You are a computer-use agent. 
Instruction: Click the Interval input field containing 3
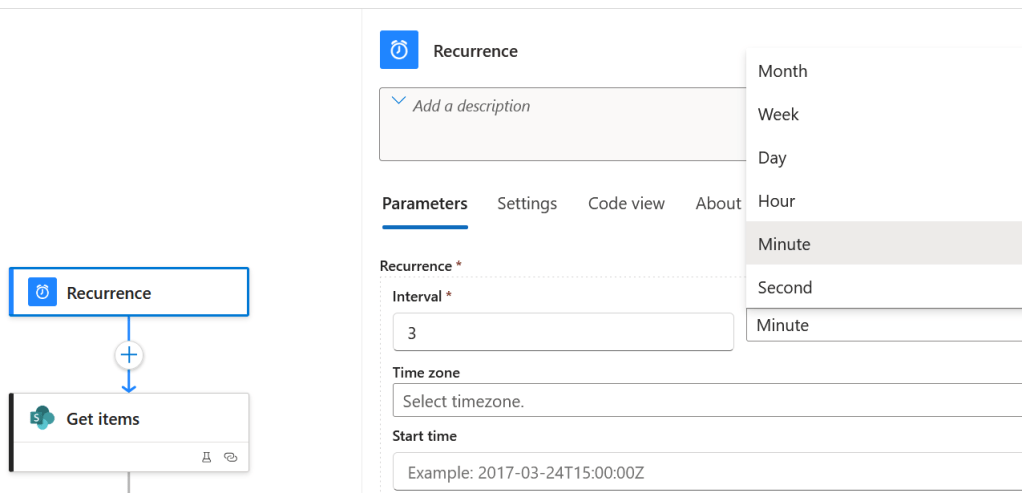(563, 333)
